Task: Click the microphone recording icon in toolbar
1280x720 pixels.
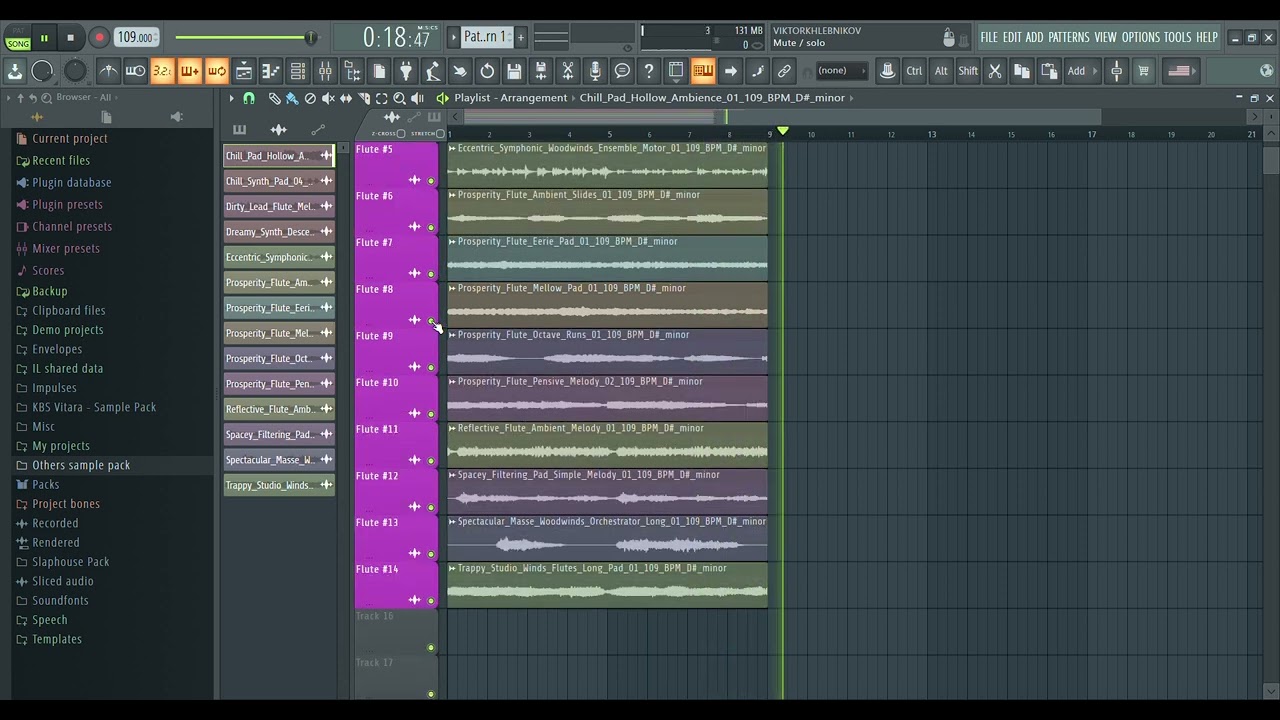Action: tap(595, 71)
